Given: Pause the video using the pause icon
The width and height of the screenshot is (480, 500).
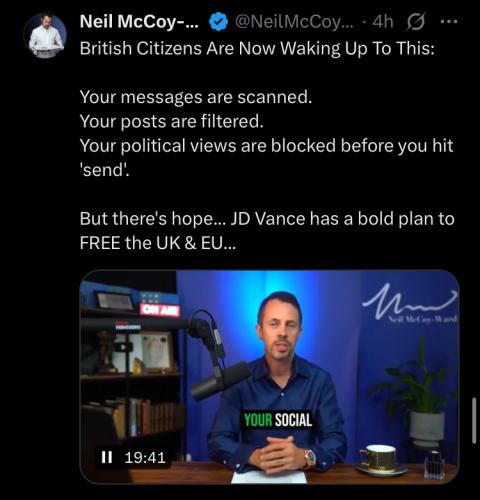Looking at the screenshot, I should pos(107,457).
